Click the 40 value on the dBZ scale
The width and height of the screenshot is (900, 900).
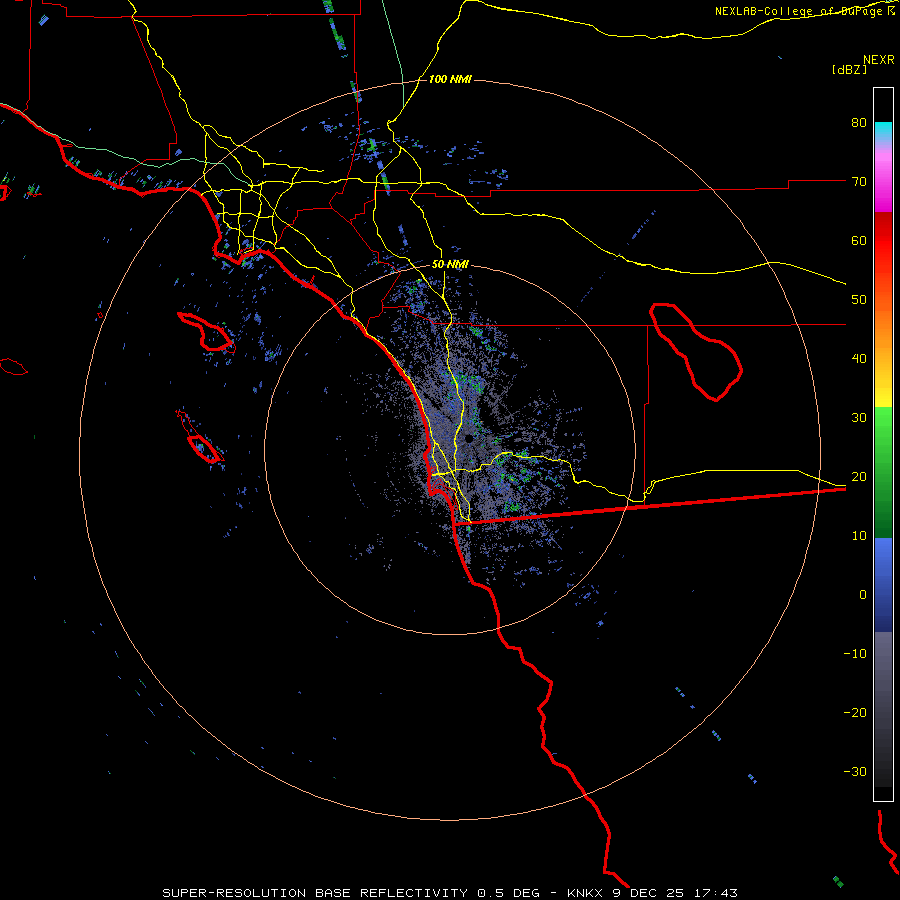(859, 359)
